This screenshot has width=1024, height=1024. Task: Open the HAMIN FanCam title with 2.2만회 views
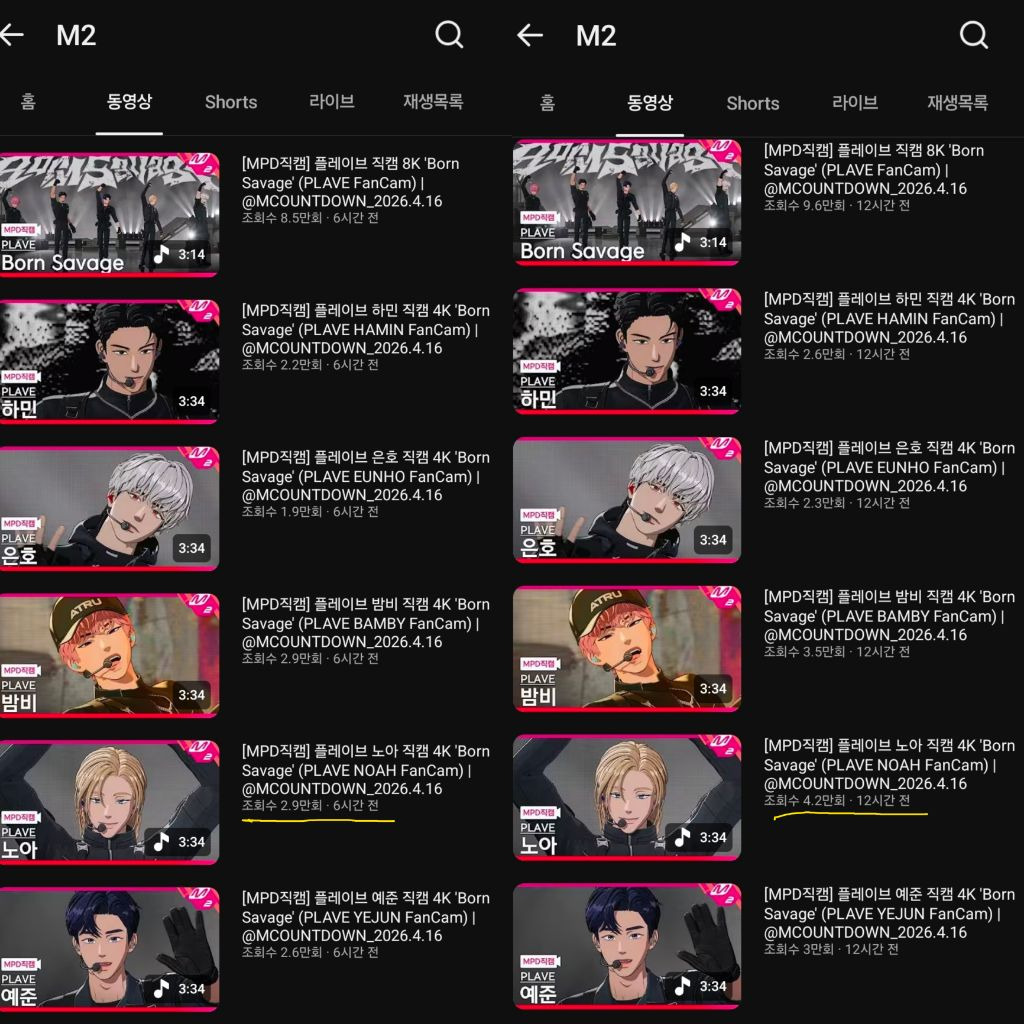366,329
